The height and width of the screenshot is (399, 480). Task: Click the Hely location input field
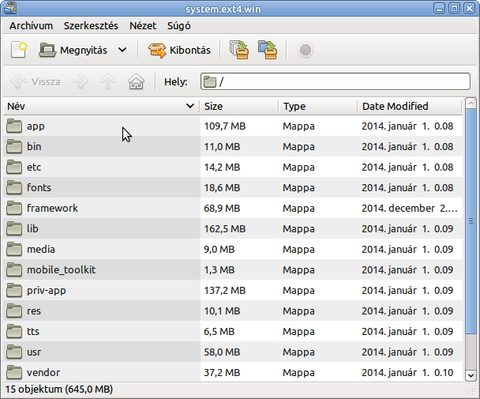pyautogui.click(x=335, y=82)
